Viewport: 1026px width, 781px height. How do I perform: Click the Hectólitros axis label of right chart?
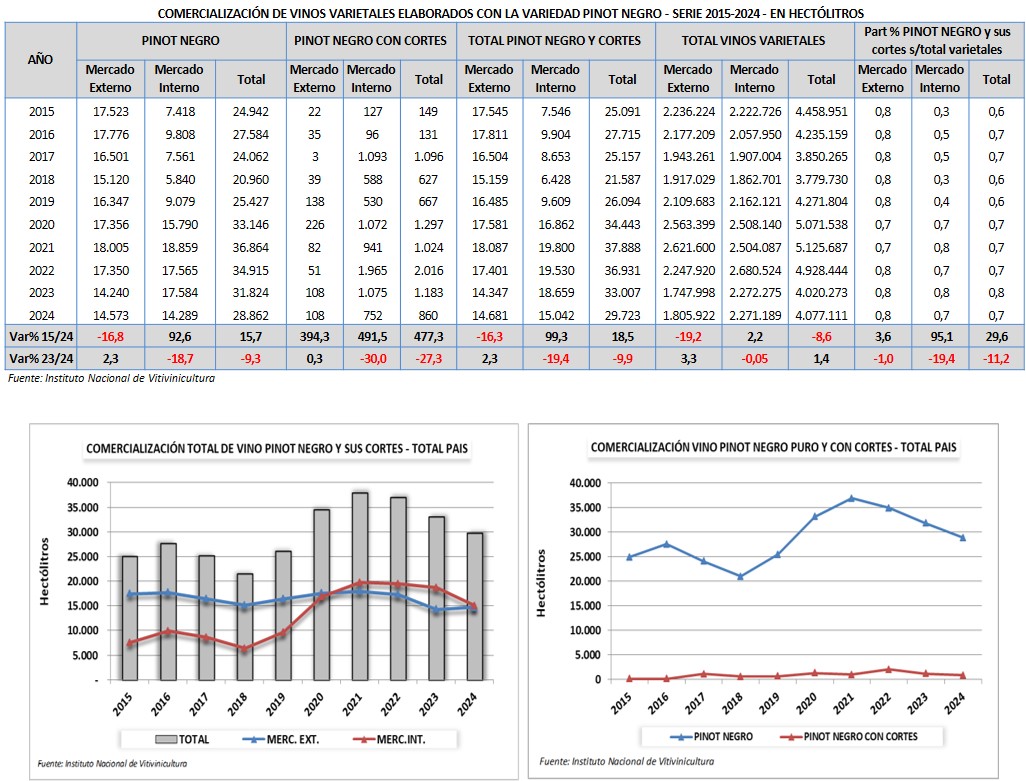541,581
